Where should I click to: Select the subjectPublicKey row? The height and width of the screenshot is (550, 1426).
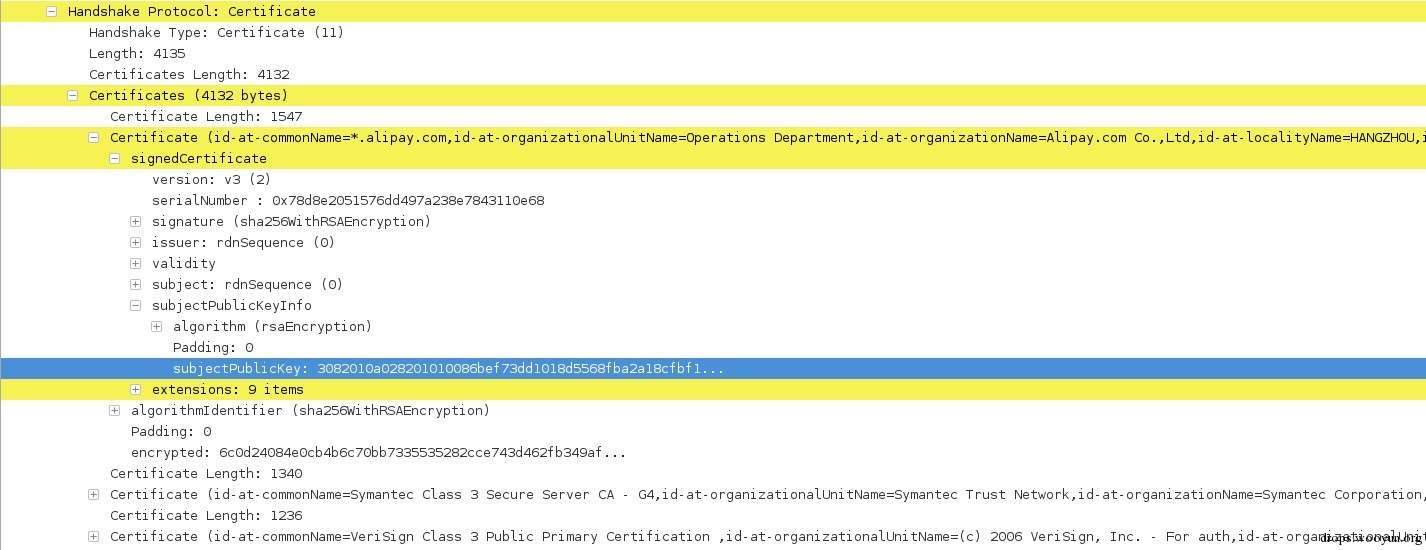click(x=448, y=368)
